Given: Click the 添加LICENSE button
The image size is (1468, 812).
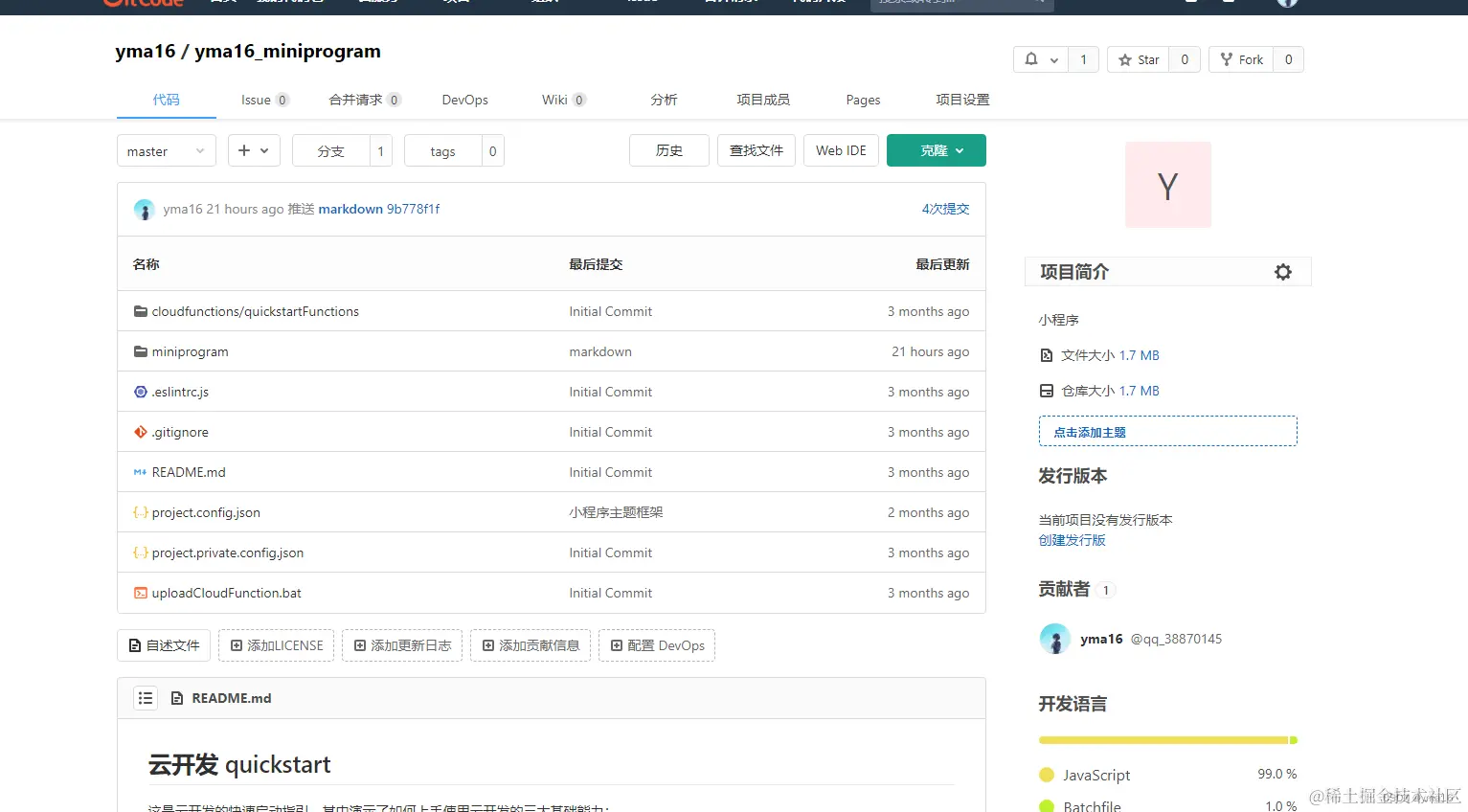Looking at the screenshot, I should [276, 645].
